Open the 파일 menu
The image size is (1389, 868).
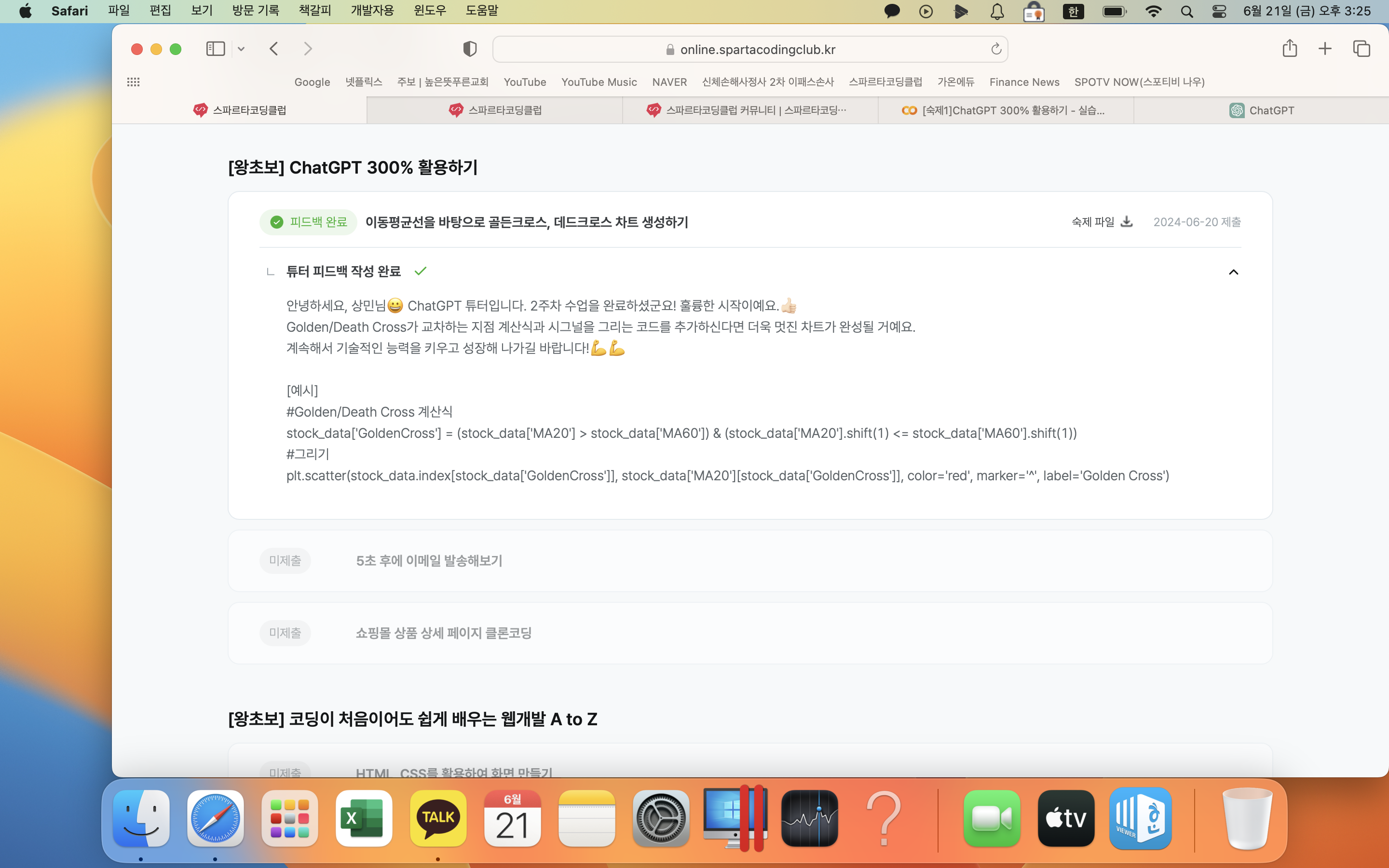tap(119, 11)
